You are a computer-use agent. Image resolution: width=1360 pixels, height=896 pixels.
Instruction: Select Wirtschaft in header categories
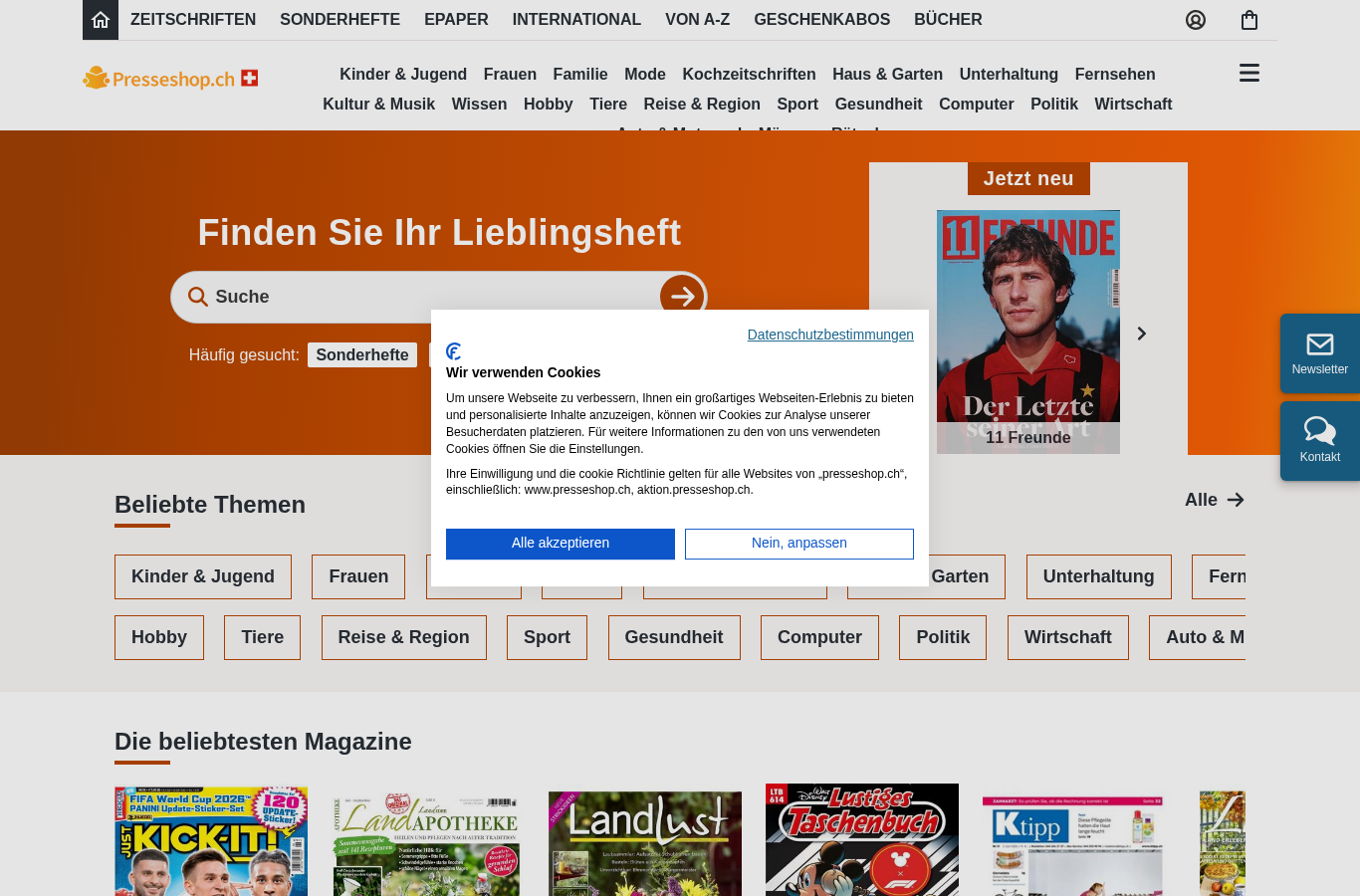pos(1133,105)
